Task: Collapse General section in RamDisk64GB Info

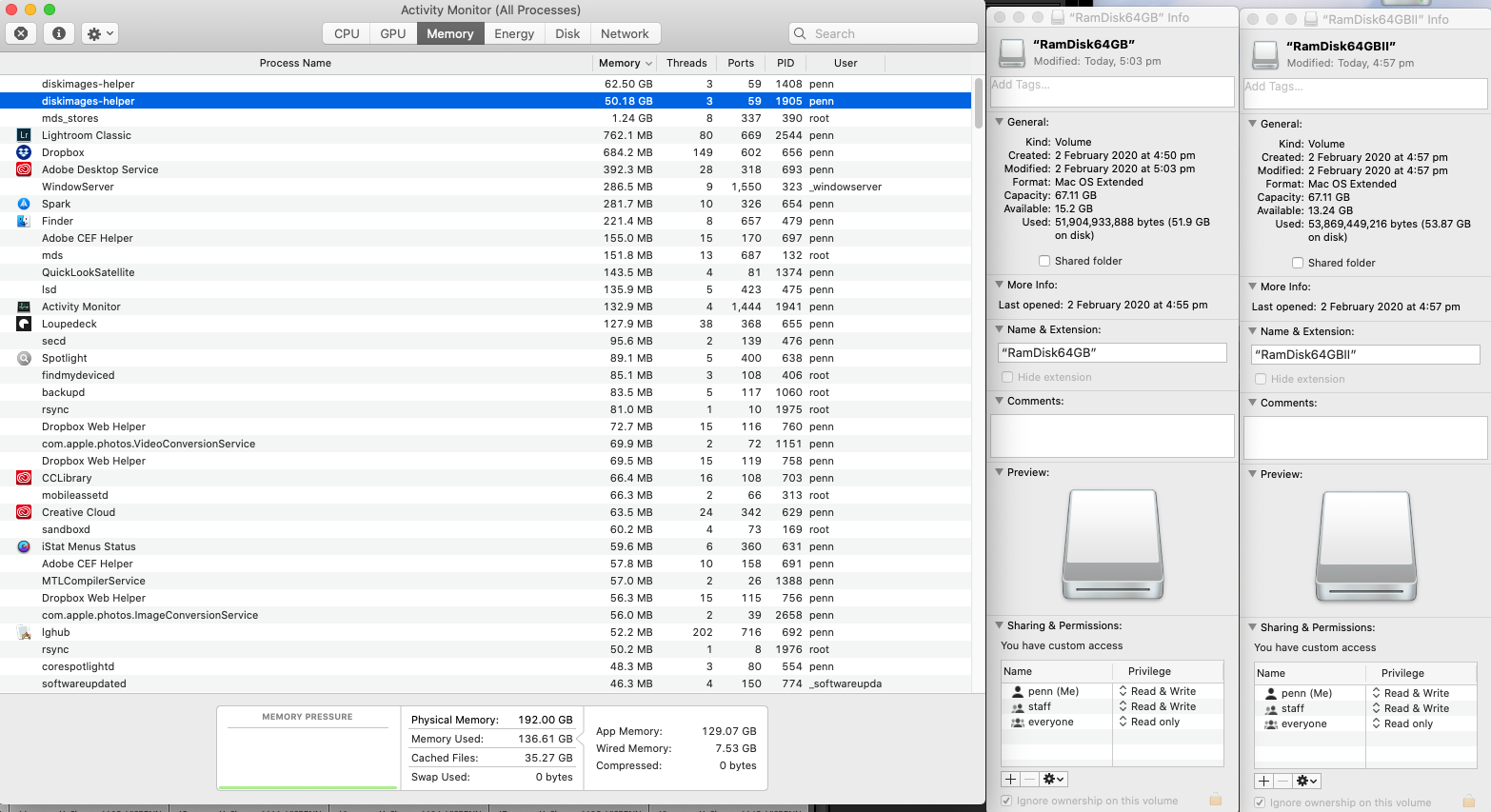Action: tap(999, 122)
